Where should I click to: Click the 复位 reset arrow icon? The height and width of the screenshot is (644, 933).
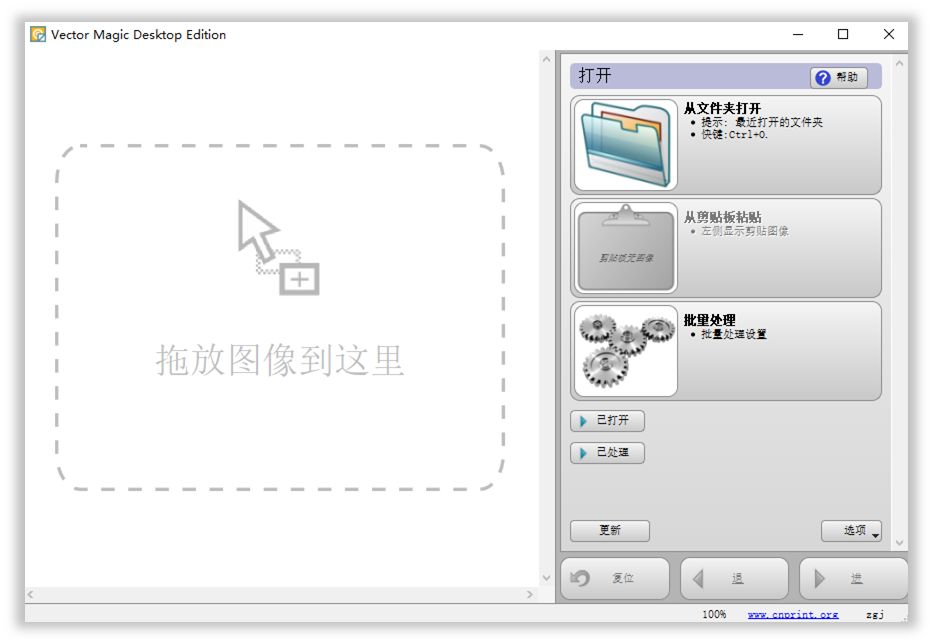[580, 578]
